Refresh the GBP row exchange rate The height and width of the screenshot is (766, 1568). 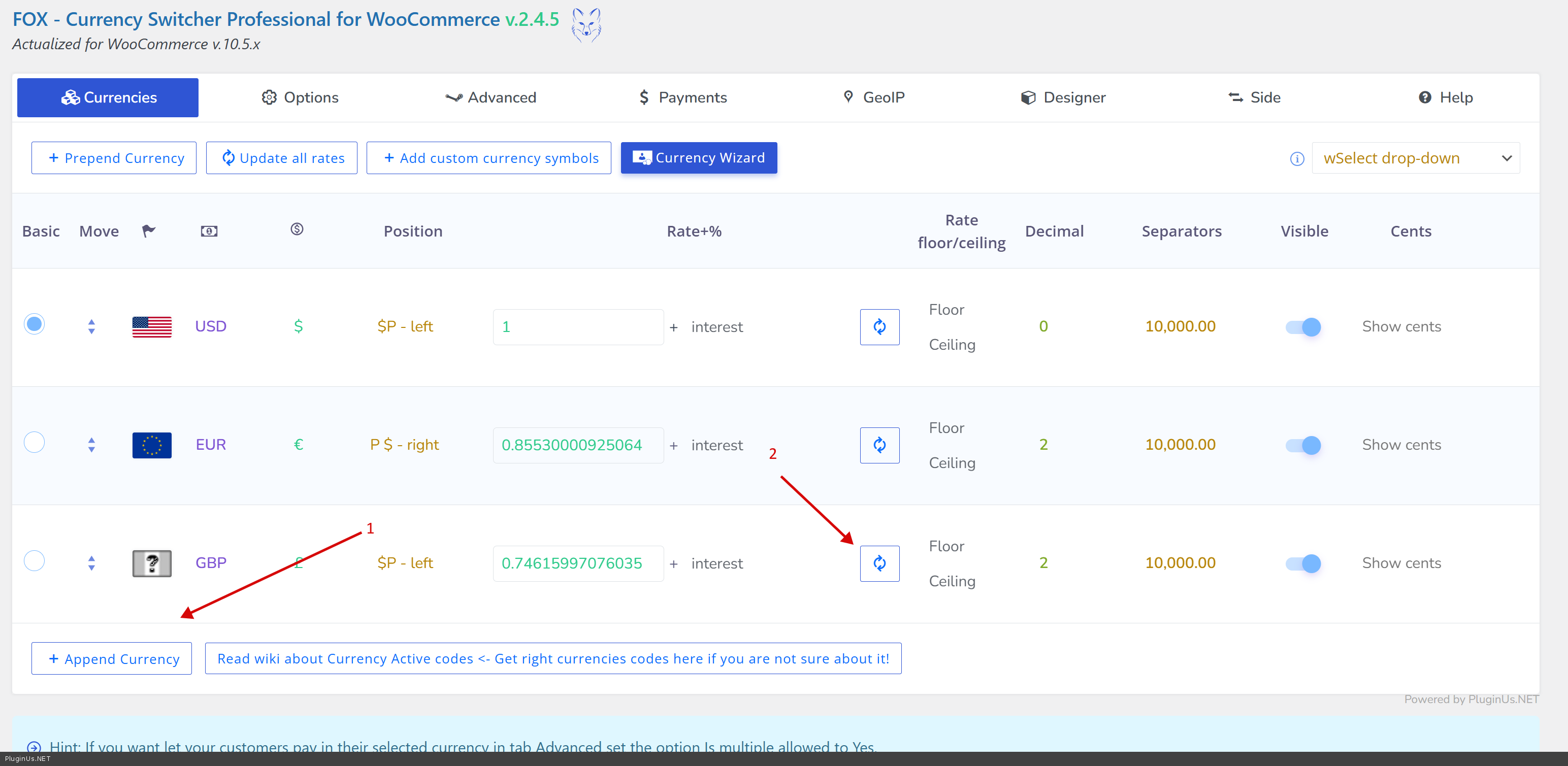pyautogui.click(x=879, y=563)
